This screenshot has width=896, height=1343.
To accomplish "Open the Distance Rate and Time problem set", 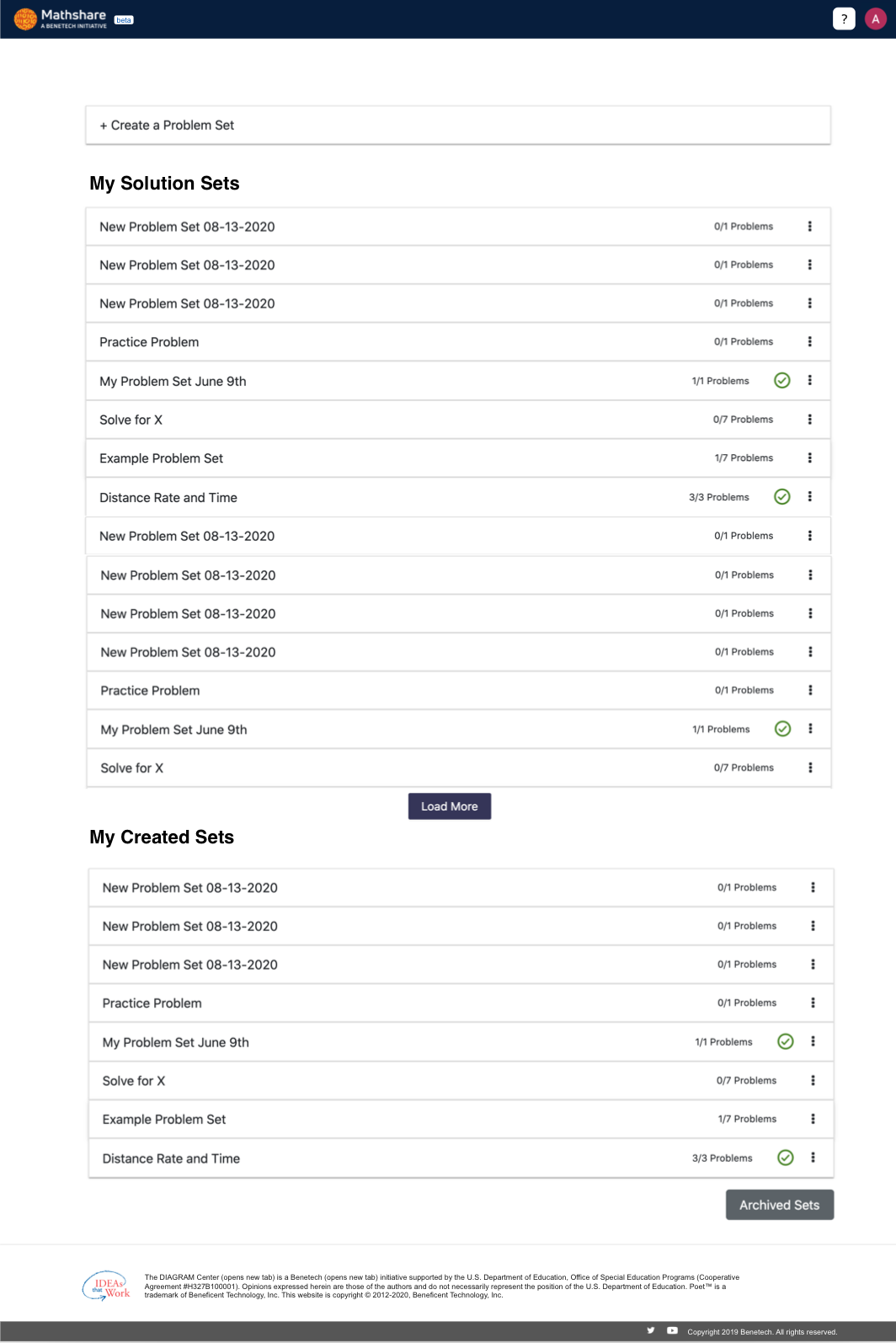I will click(x=168, y=497).
